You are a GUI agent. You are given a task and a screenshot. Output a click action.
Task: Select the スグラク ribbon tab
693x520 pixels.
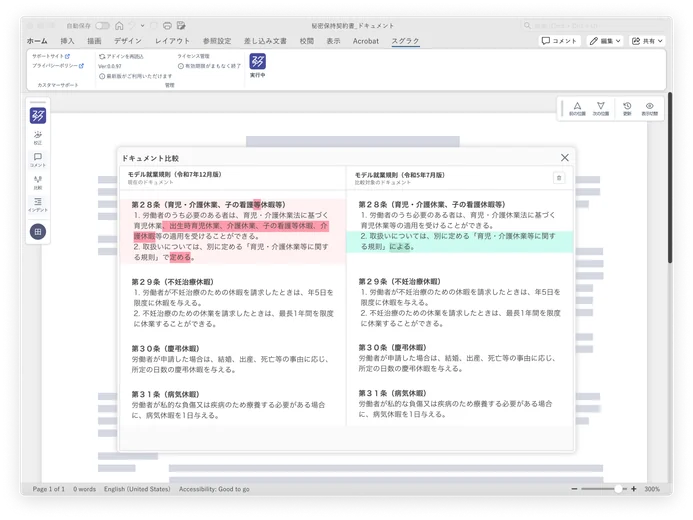pyautogui.click(x=405, y=41)
